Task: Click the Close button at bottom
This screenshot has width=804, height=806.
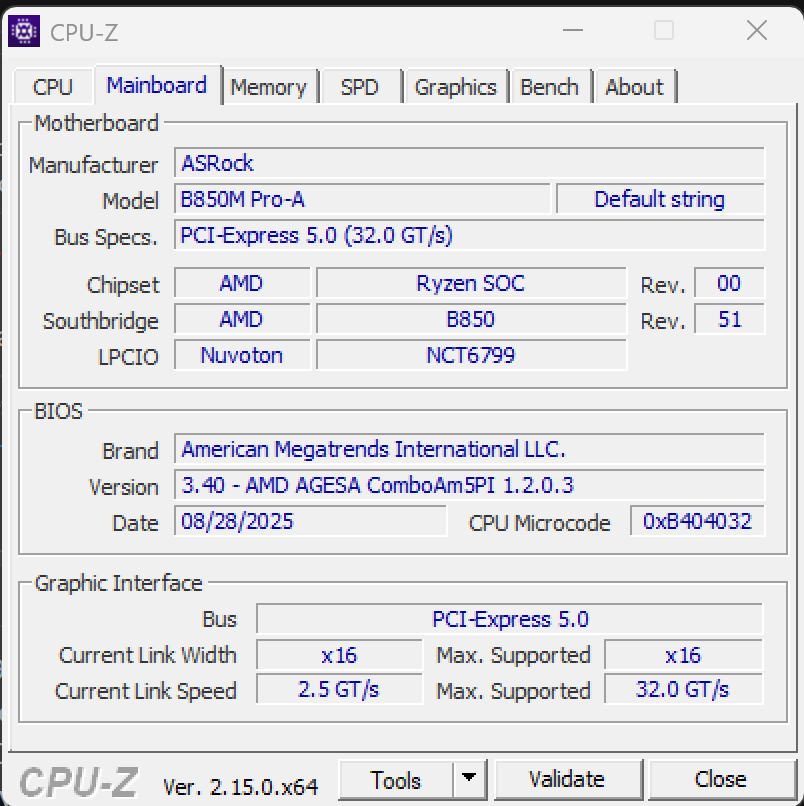Action: [721, 779]
